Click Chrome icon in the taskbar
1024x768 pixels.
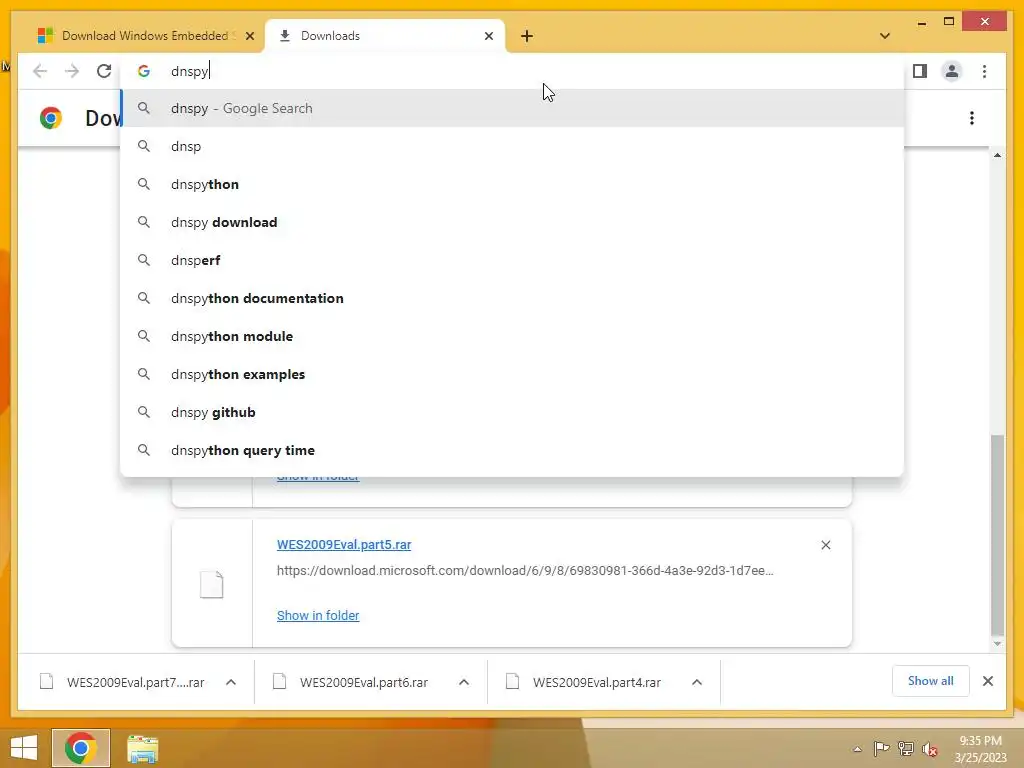(81, 748)
